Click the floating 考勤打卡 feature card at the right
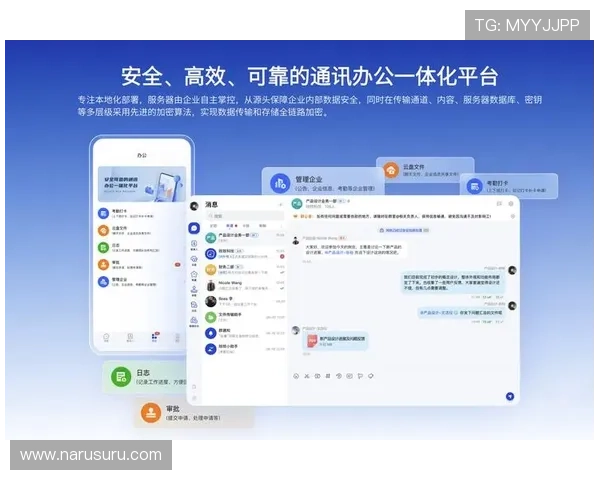 pyautogui.click(x=509, y=186)
